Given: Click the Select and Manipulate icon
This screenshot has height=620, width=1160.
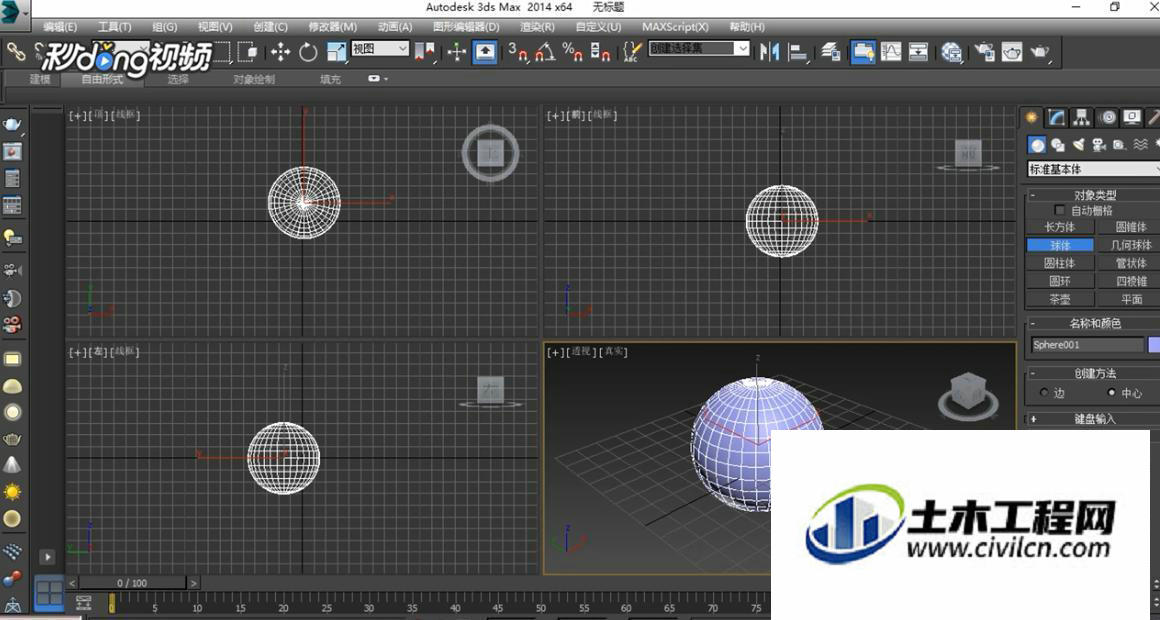Looking at the screenshot, I should 456,52.
